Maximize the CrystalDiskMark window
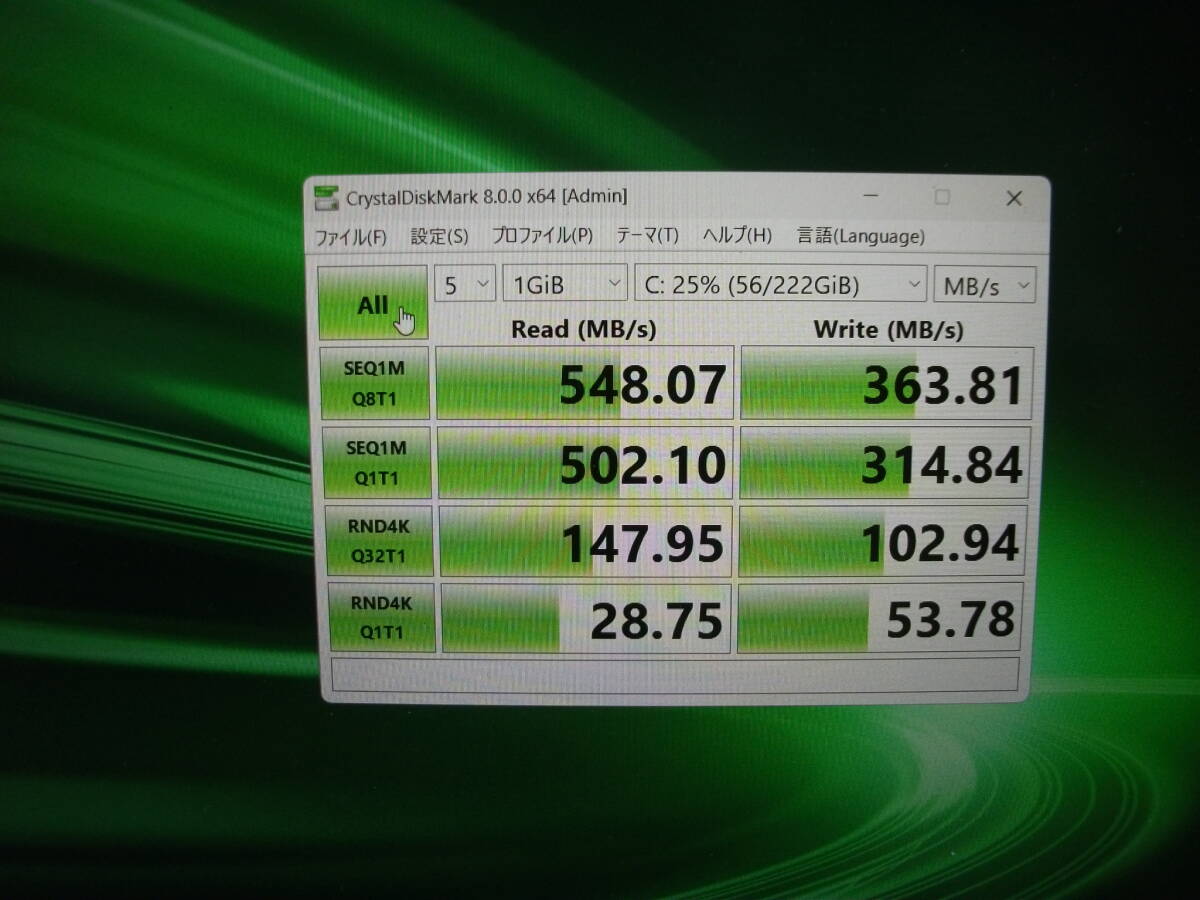 tap(942, 198)
